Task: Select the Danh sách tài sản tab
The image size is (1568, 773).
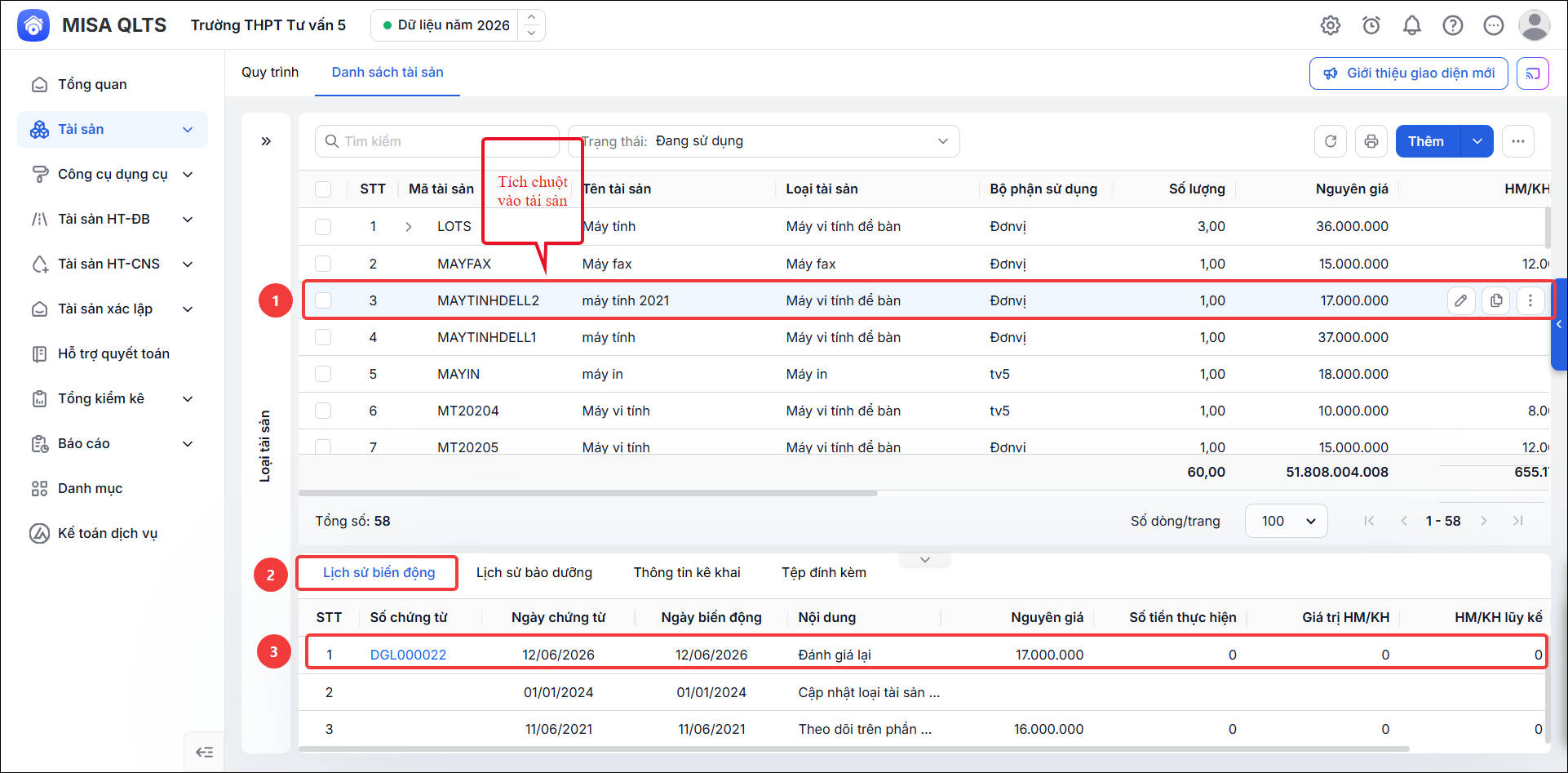Action: click(388, 72)
